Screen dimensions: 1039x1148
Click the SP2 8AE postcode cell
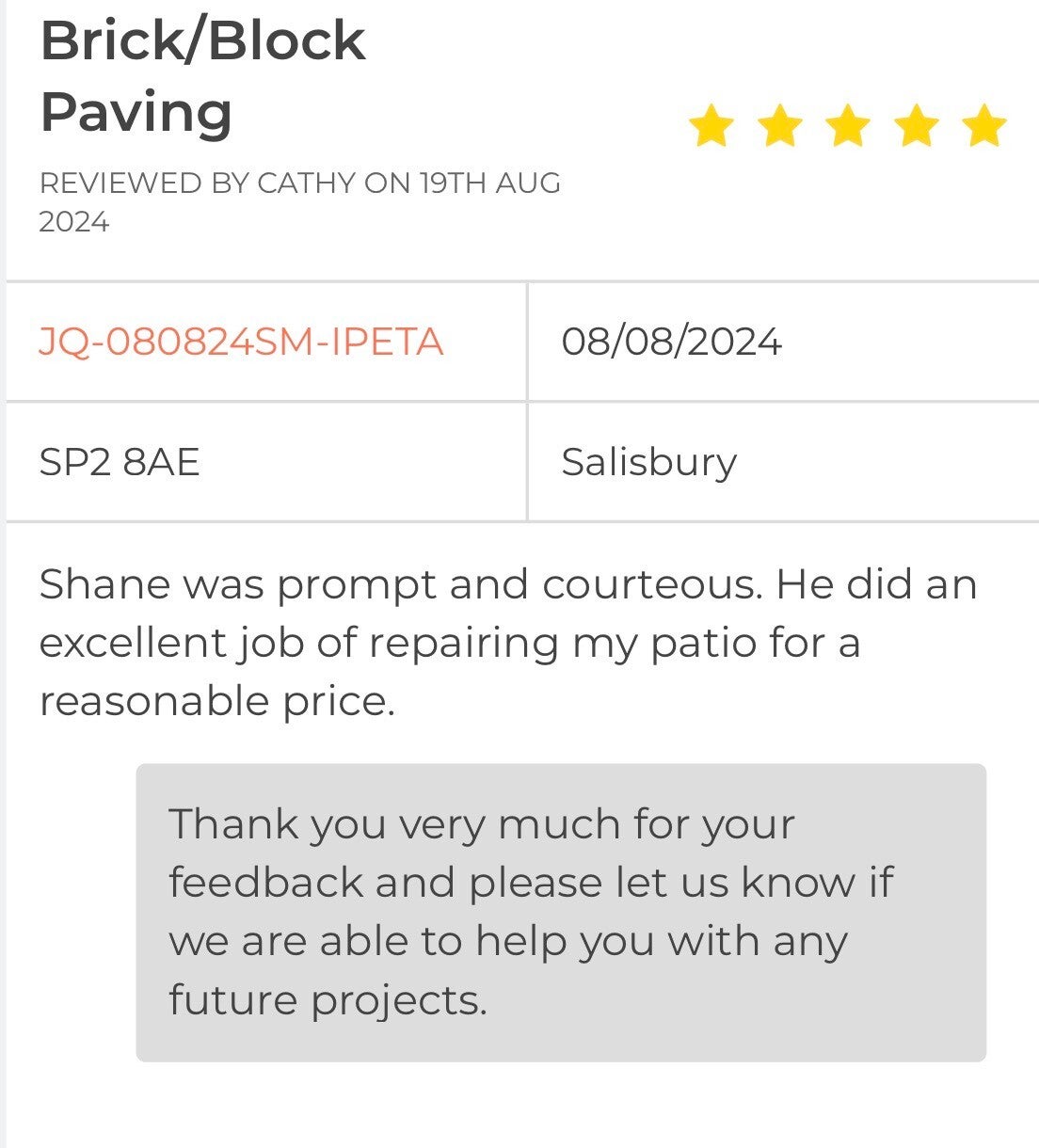[x=120, y=462]
